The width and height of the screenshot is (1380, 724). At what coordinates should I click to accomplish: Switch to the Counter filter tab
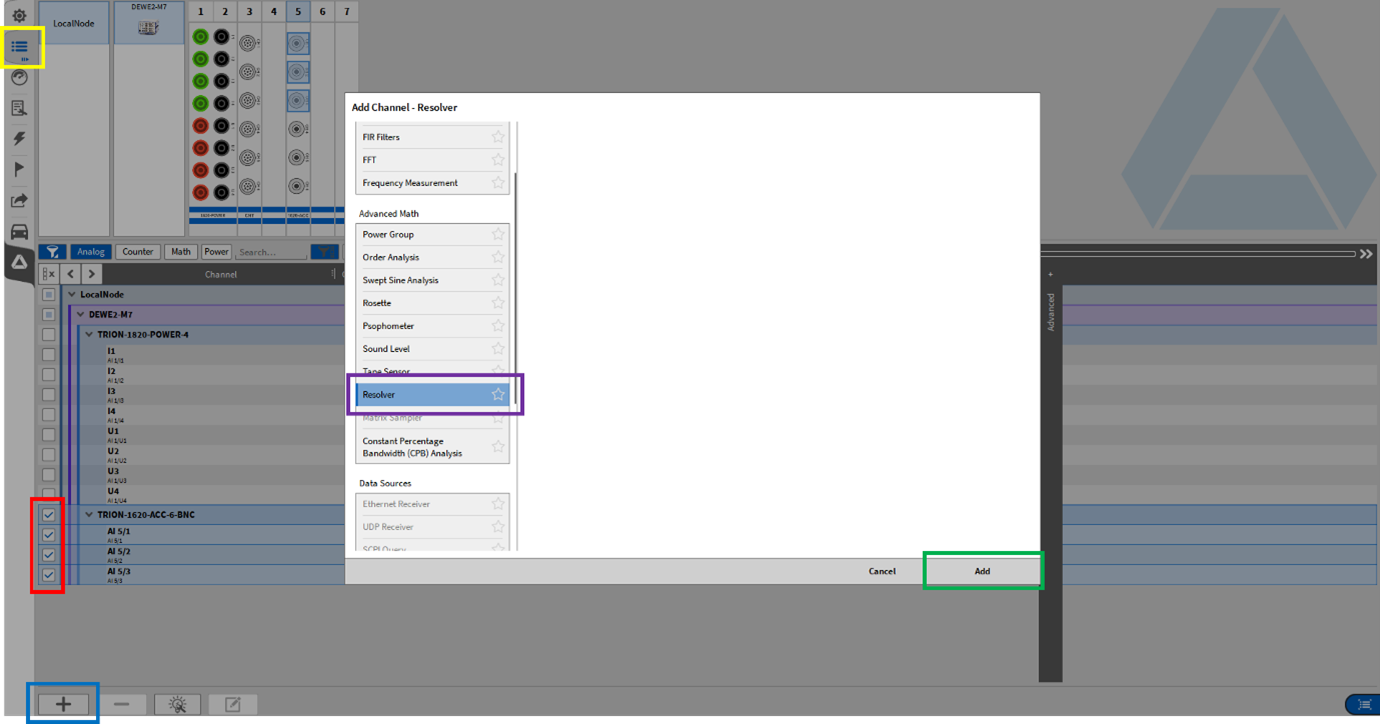(x=138, y=252)
